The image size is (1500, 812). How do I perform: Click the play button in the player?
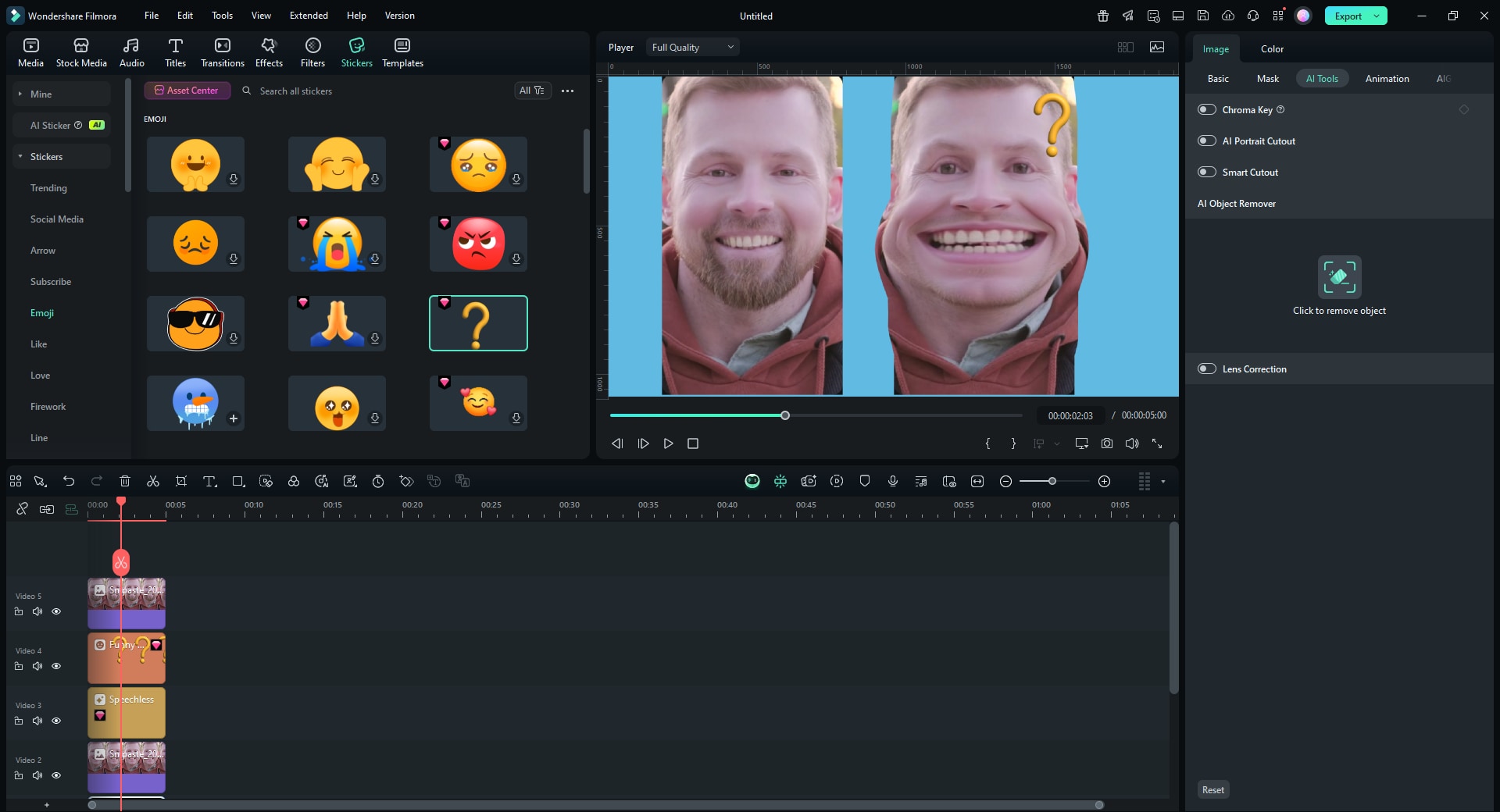[668, 443]
